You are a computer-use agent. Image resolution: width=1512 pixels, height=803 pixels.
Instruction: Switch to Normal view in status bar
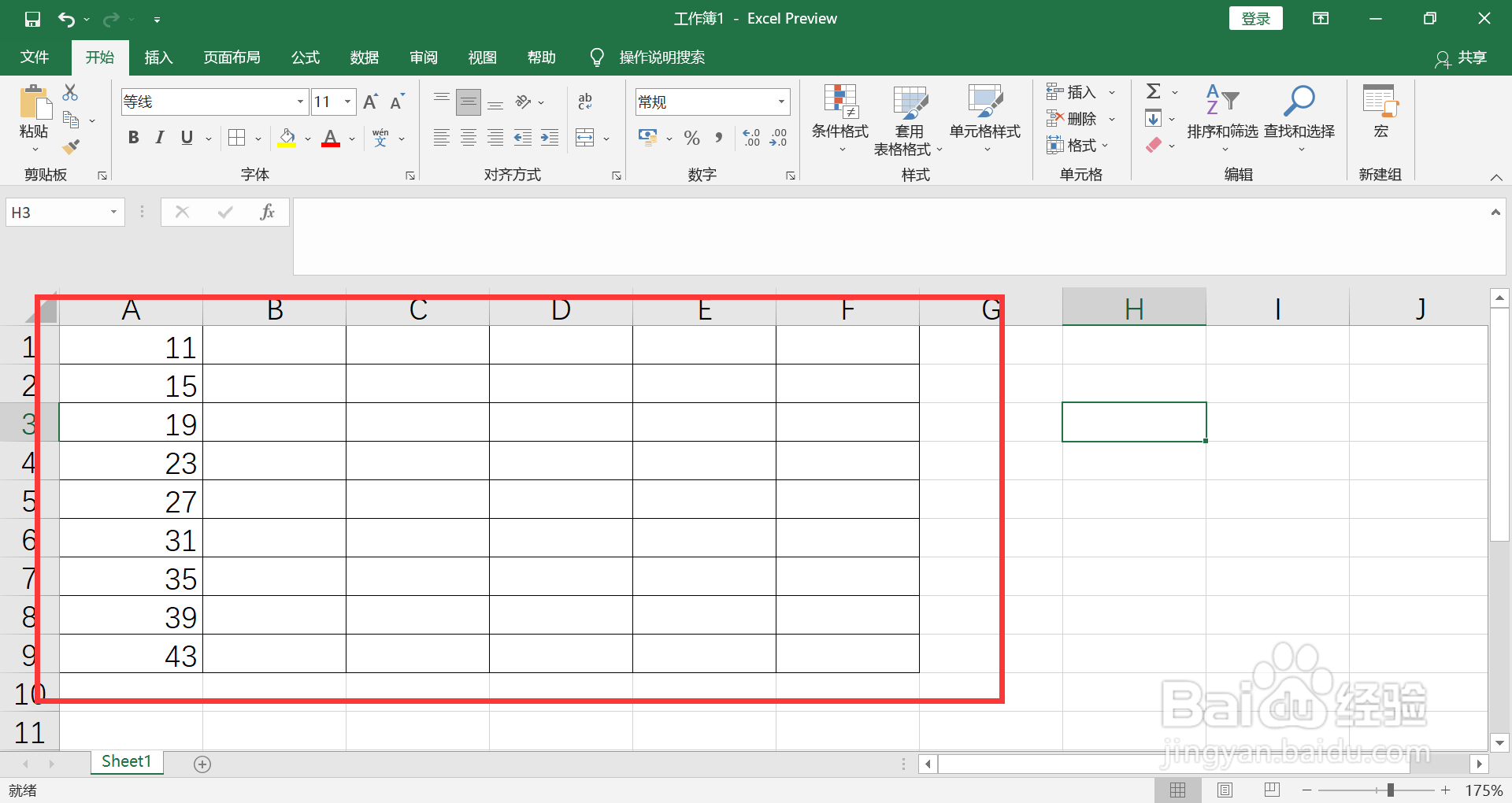click(1177, 790)
